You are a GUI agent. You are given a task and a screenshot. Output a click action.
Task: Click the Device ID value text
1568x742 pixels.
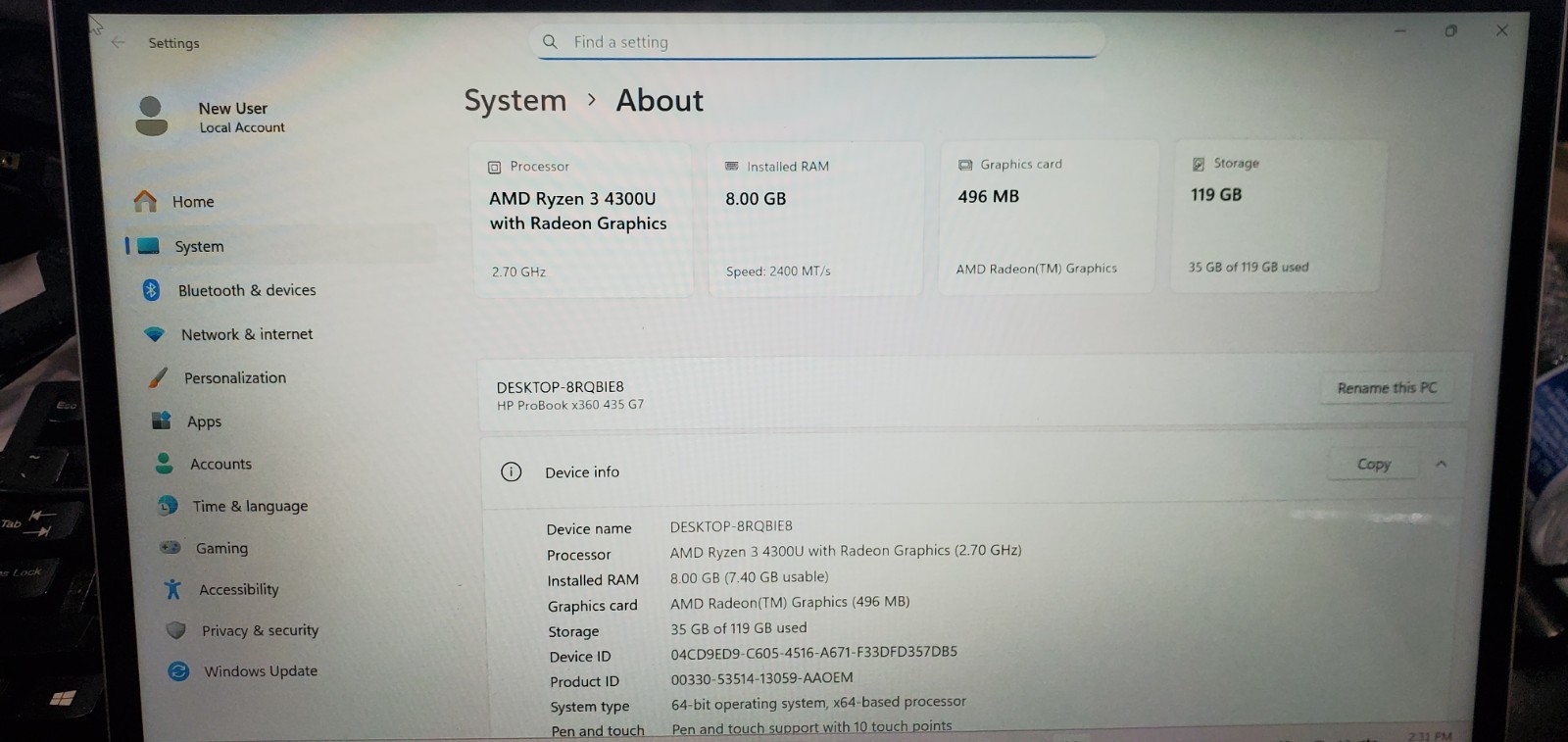814,652
